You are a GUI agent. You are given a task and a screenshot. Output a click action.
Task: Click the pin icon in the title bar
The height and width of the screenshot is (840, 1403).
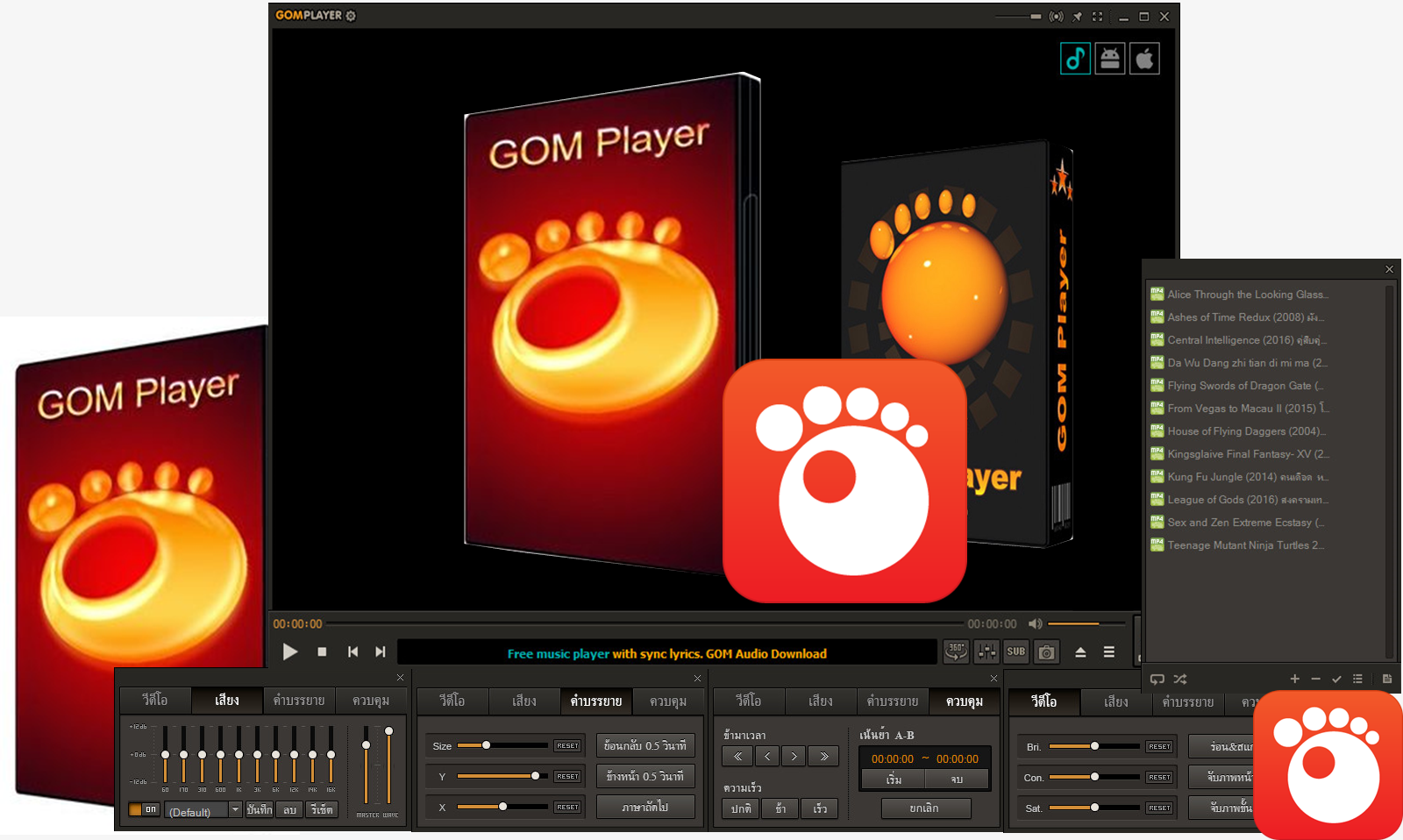[x=1077, y=17]
